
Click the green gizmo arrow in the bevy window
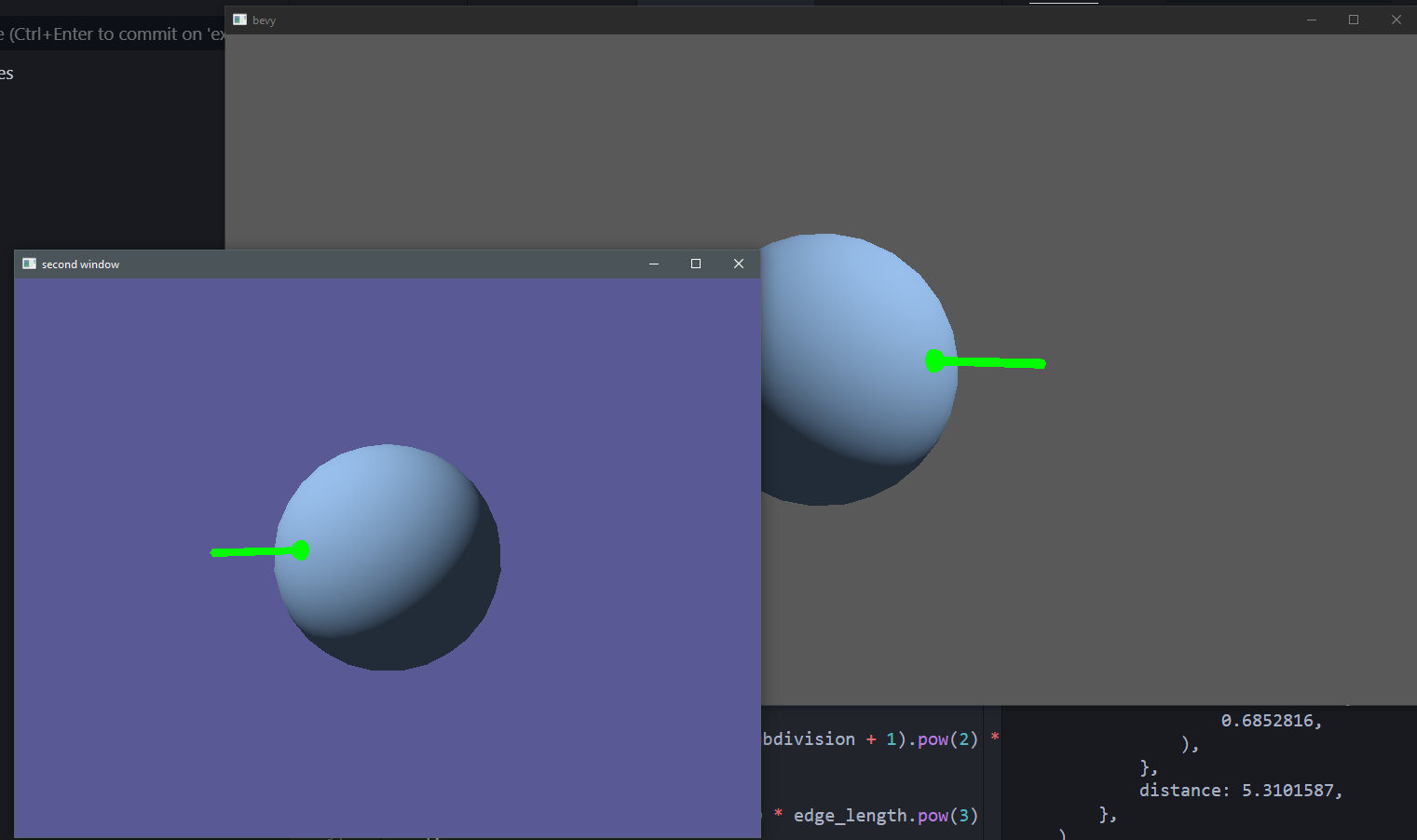pyautogui.click(x=997, y=362)
